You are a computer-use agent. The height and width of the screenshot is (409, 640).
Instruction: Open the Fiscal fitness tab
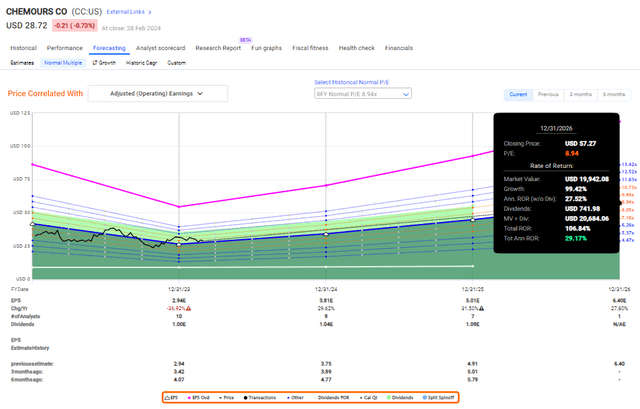[x=310, y=48]
